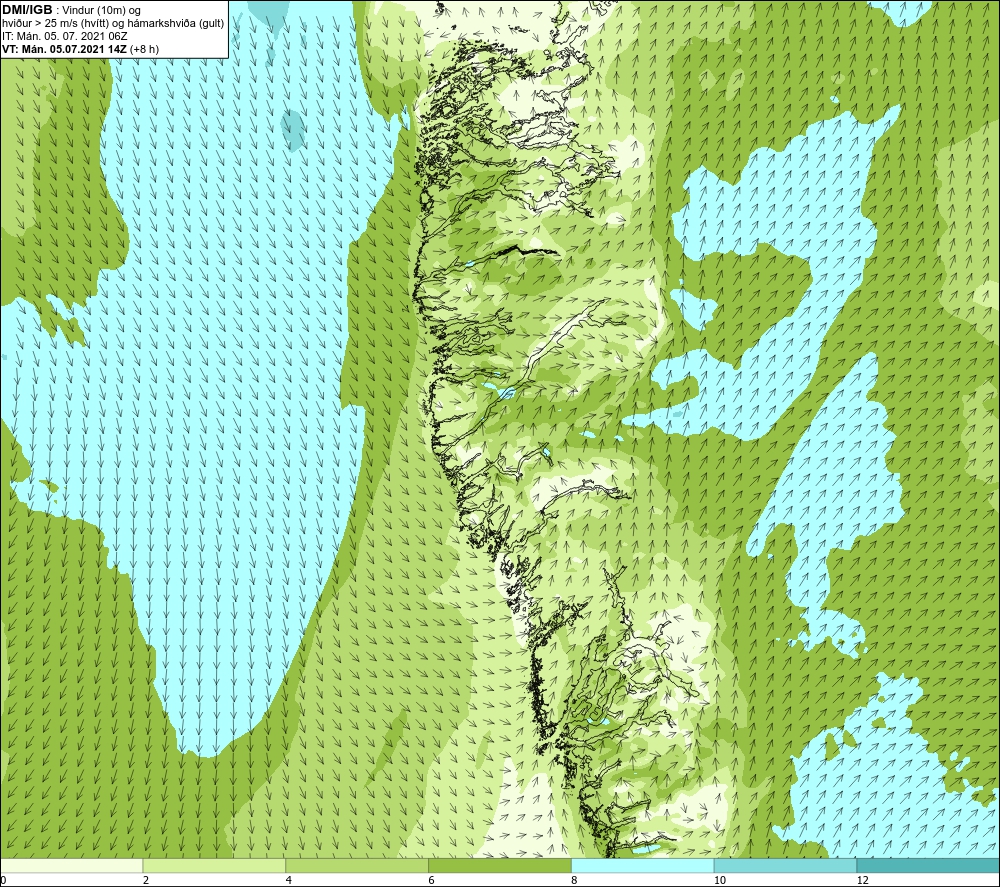Click the 6–8 m/s dark green swatch
Image resolution: width=1000 pixels, height=887 pixels.
click(x=500, y=865)
